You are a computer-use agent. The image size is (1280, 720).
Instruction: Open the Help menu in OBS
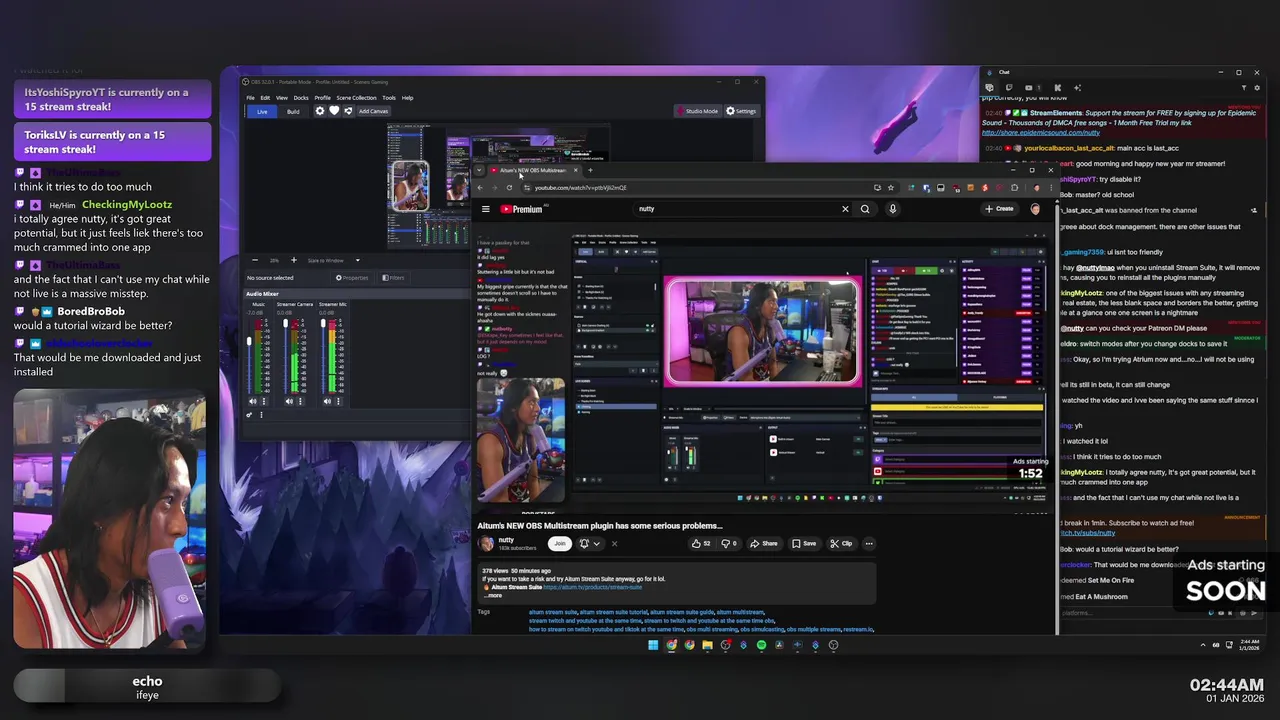point(408,98)
